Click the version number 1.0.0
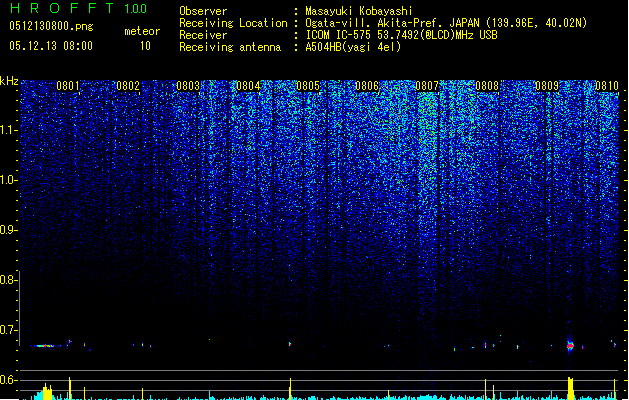Image resolution: width=629 pixels, height=400 pixels. (x=135, y=9)
